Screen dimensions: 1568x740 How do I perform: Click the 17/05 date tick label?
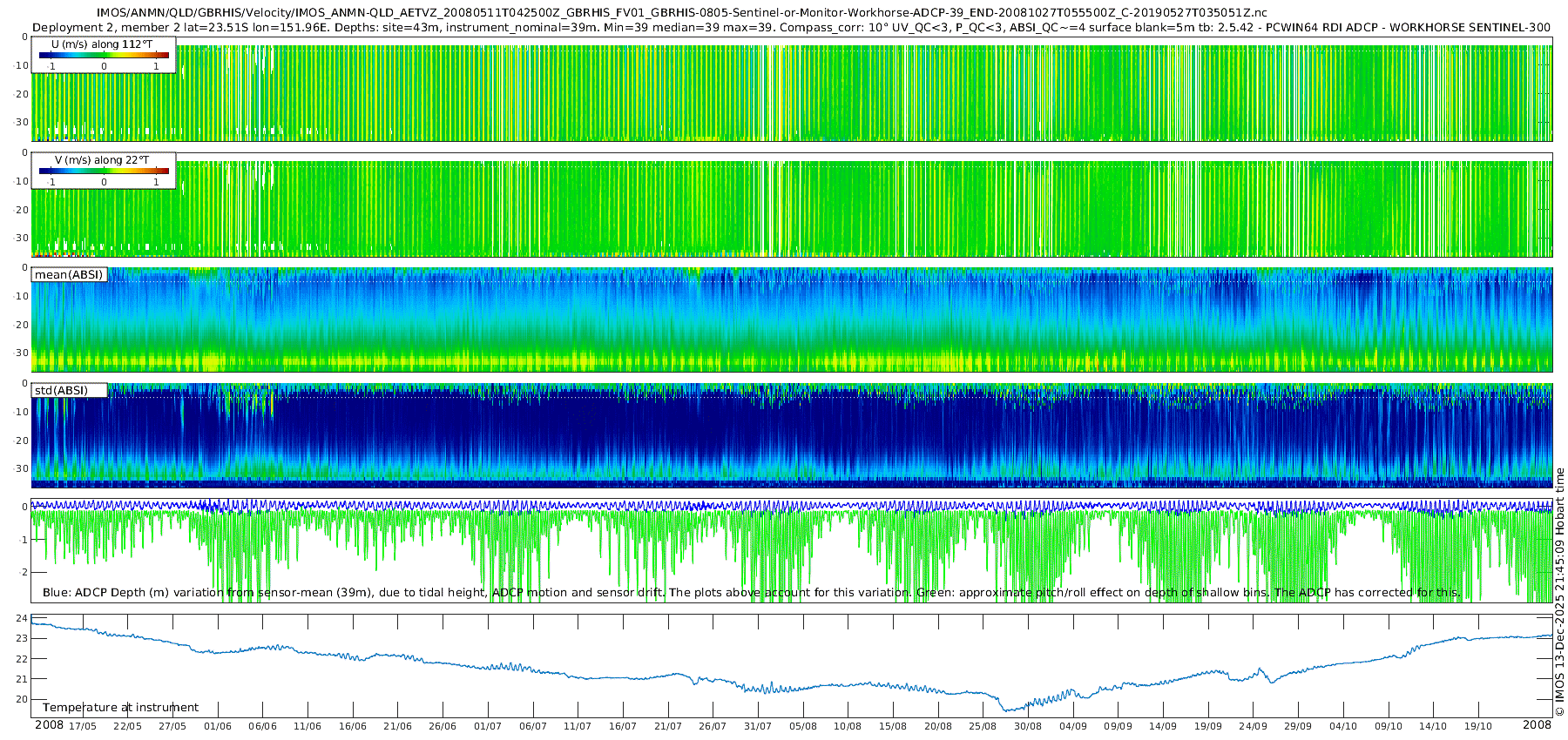tap(83, 726)
